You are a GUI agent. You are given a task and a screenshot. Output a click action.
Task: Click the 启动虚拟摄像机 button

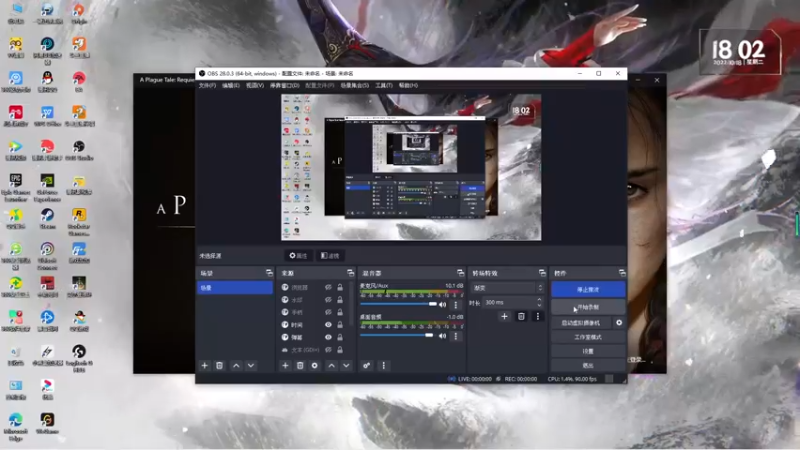click(x=581, y=323)
